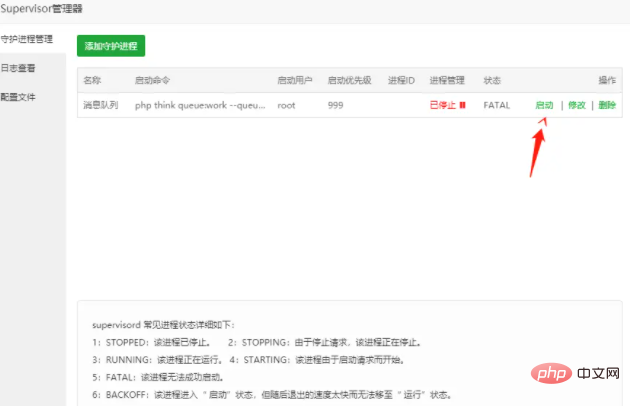Click the 名称 column header
Screen dimensions: 630x406
[x=92, y=80]
